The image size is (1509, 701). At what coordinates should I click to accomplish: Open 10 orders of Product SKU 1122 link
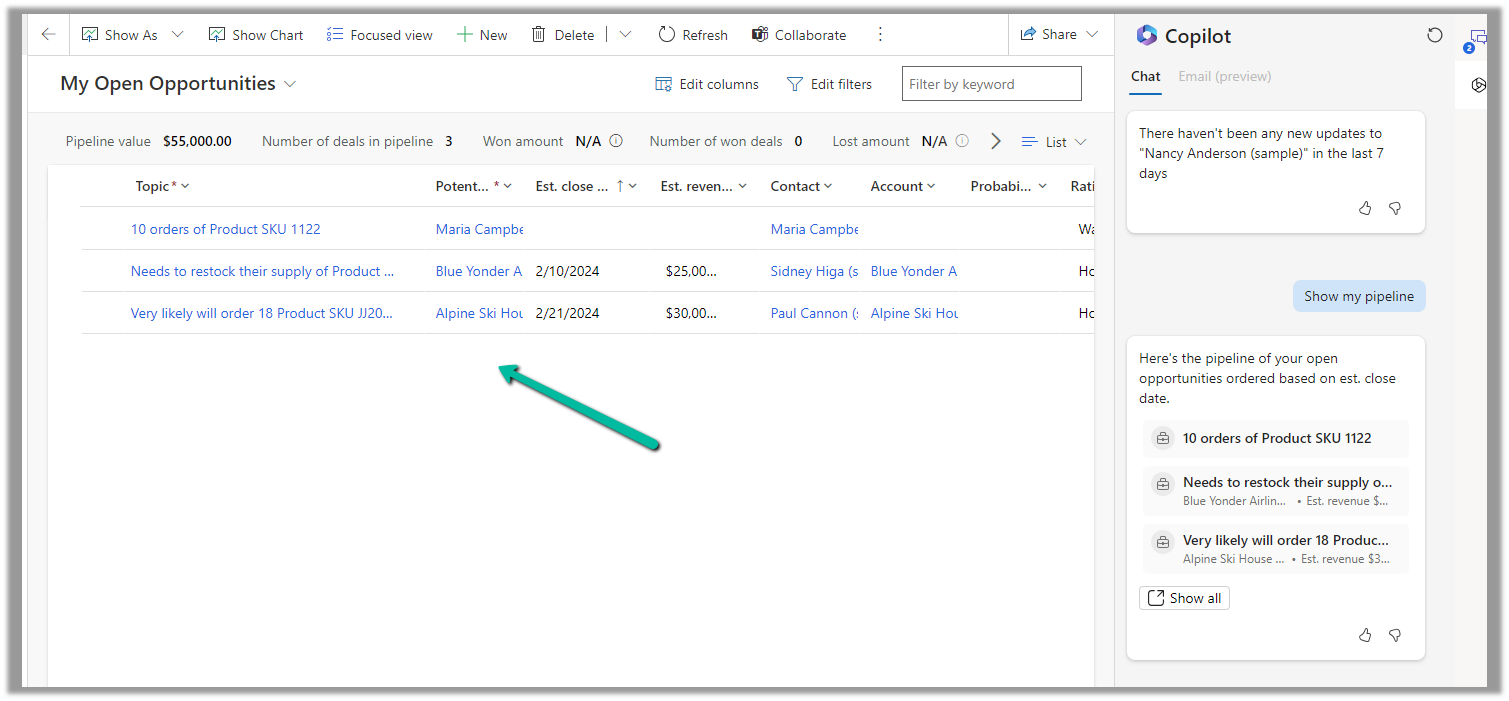click(226, 229)
